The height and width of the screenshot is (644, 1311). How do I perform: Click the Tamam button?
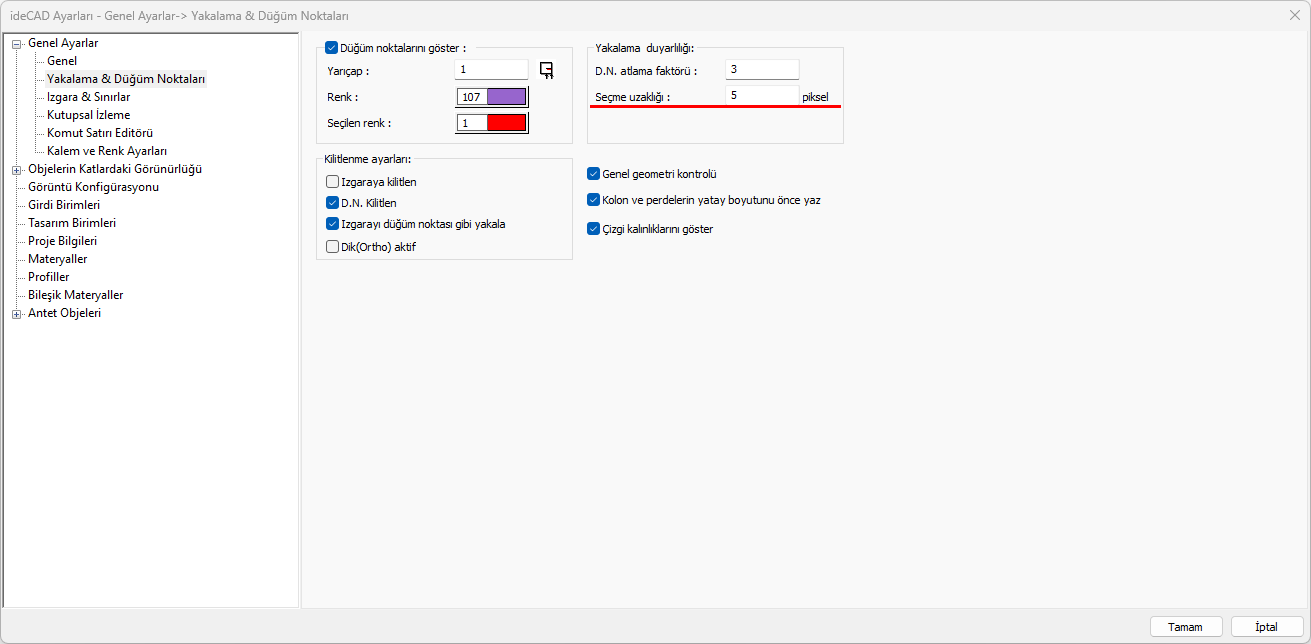click(1186, 627)
